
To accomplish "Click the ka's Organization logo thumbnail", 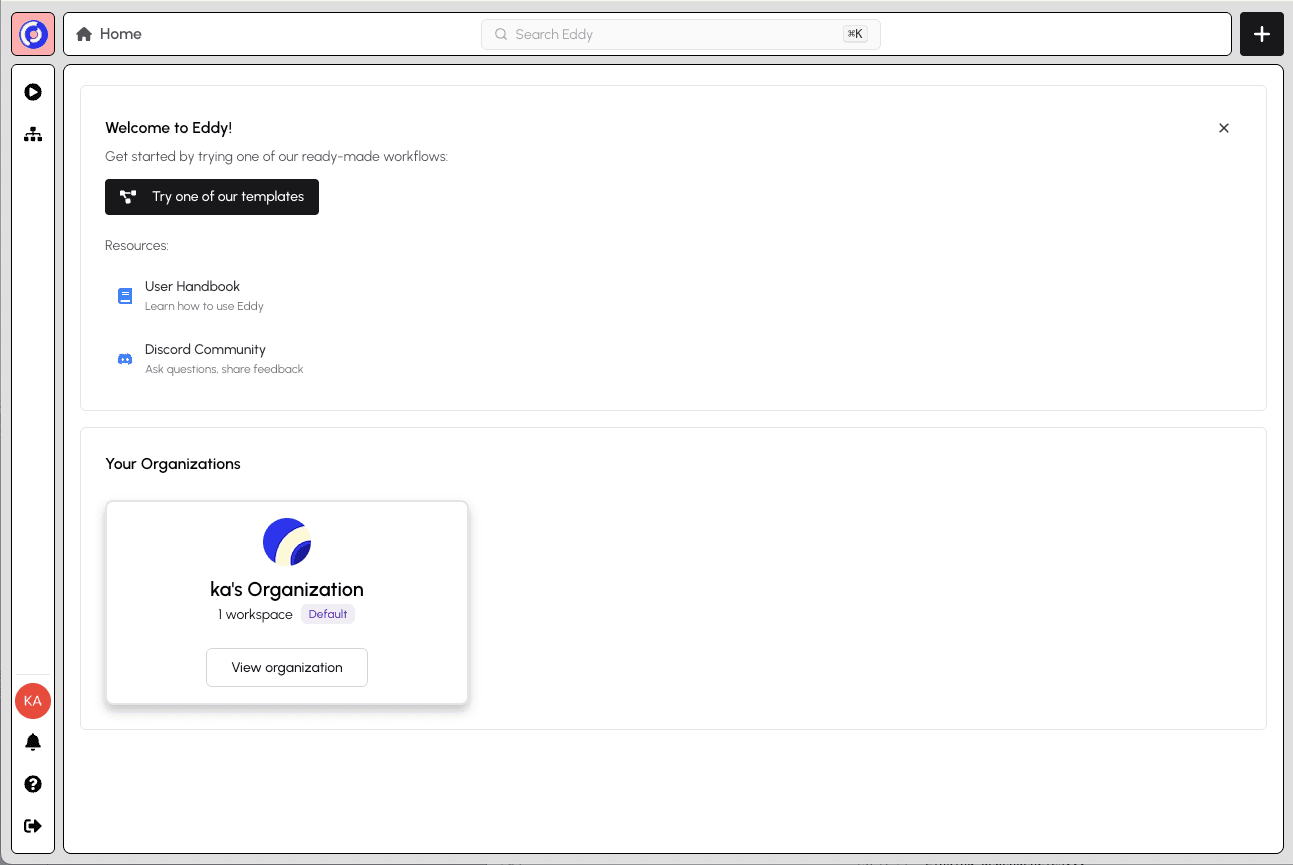I will 287,541.
